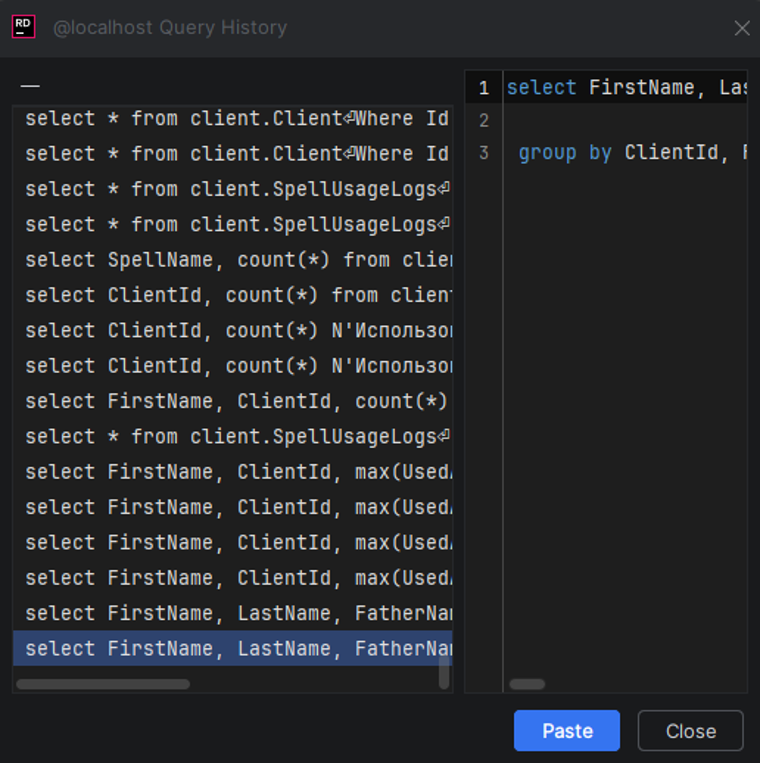Click the blue 'select' keyword in preview
760x763 pixels.
pos(542,88)
